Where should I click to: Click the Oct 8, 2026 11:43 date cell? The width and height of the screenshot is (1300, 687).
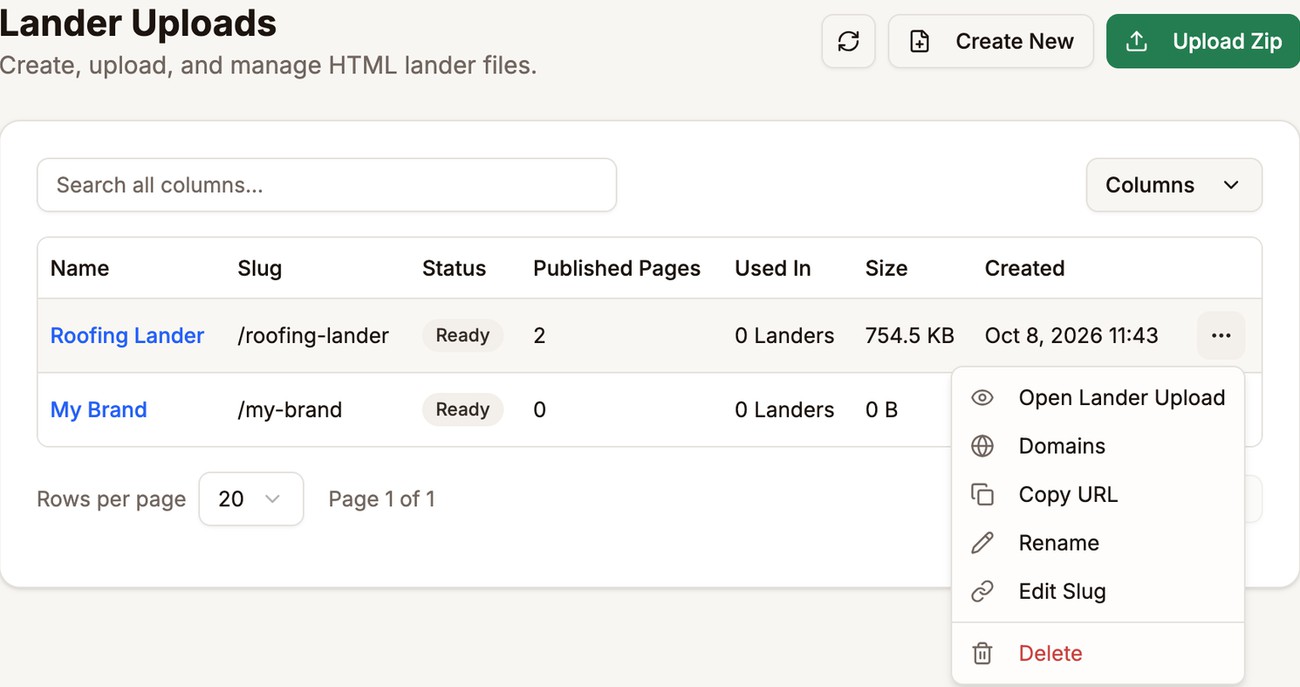(1072, 336)
